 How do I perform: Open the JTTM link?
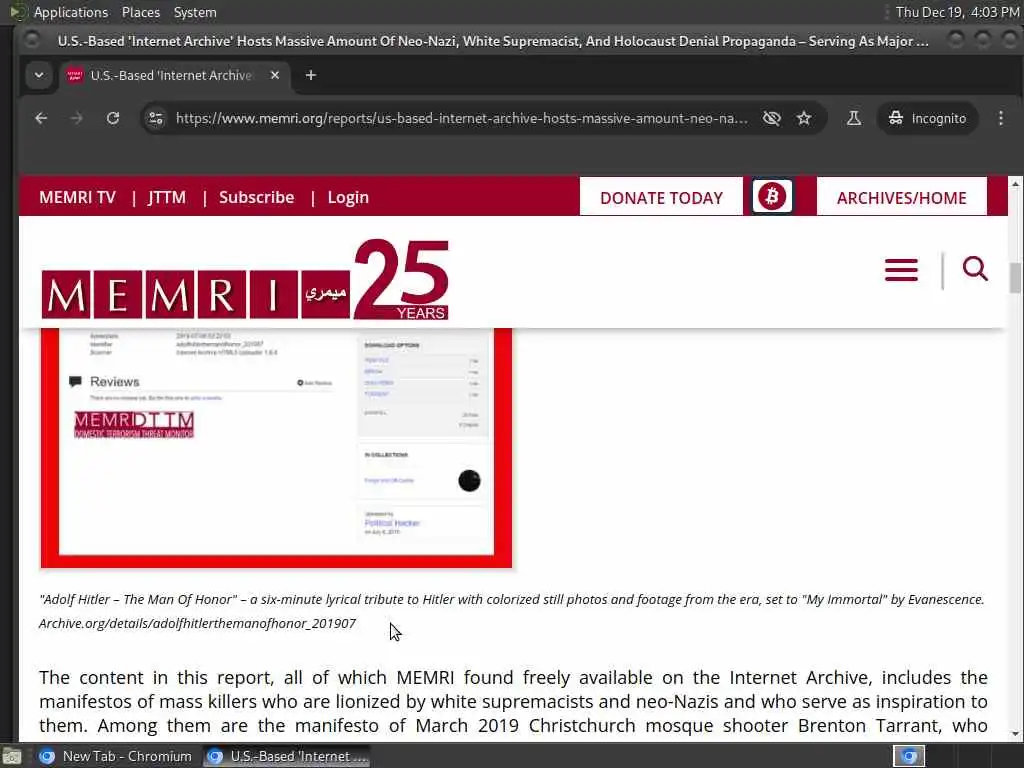pos(167,197)
